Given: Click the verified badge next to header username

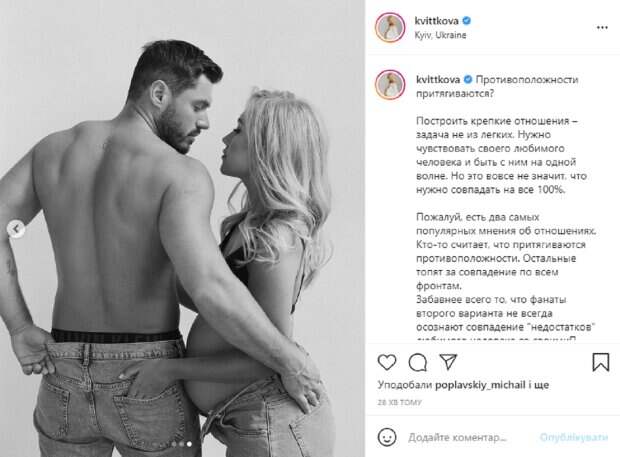Looking at the screenshot, I should point(467,21).
